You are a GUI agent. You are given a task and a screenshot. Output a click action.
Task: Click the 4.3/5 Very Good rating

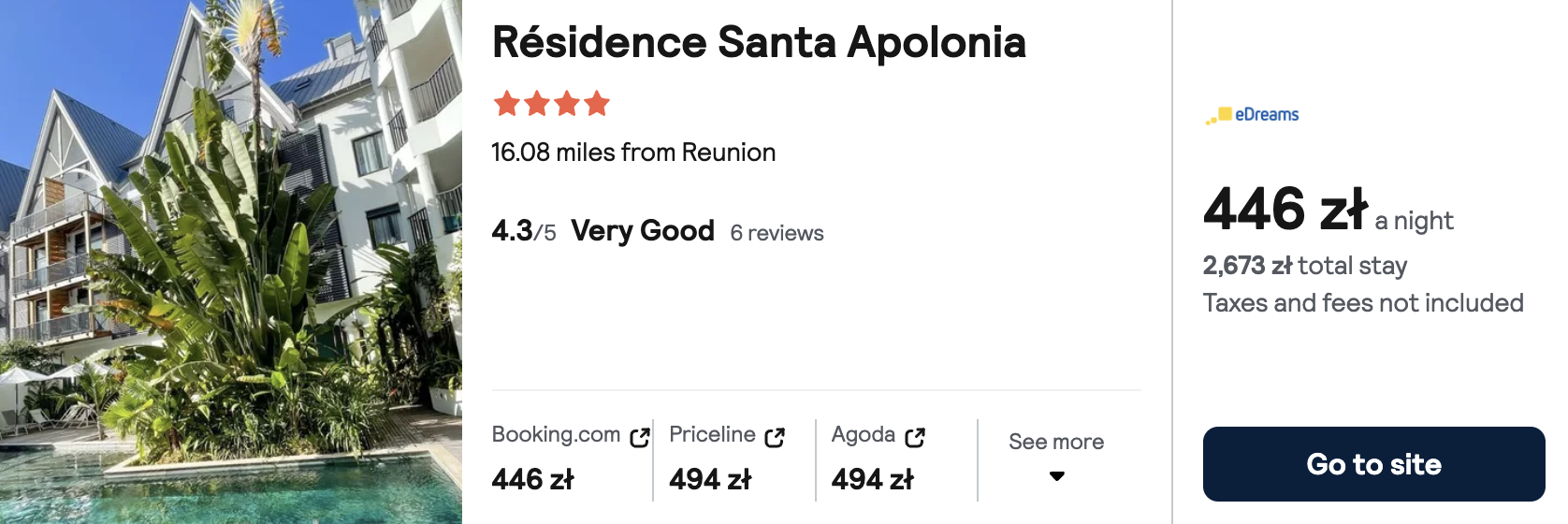click(603, 230)
